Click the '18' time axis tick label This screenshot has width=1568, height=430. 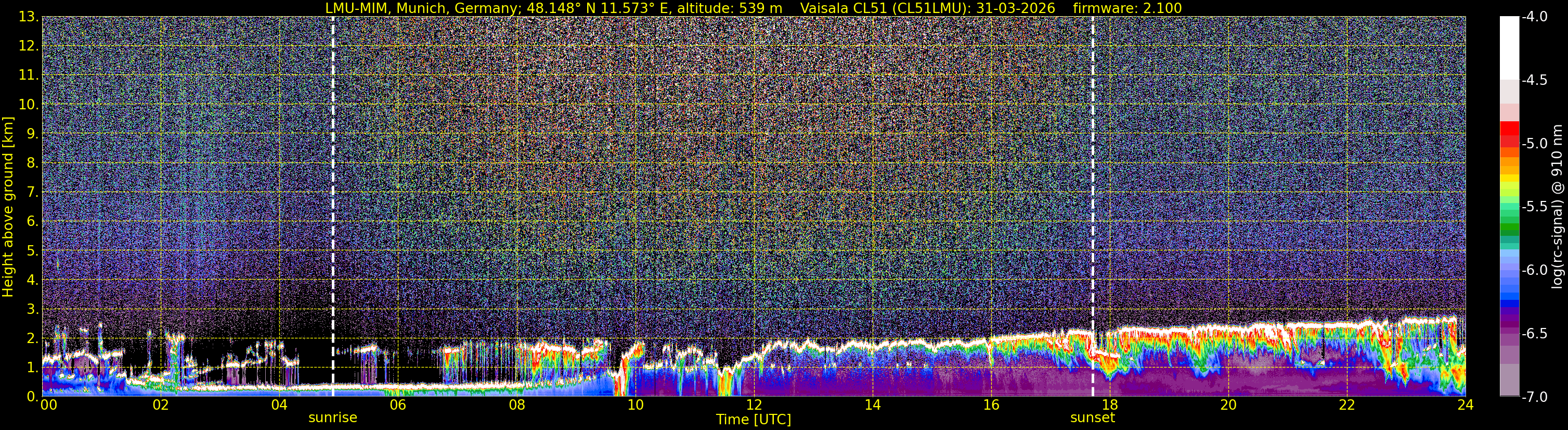(1110, 405)
